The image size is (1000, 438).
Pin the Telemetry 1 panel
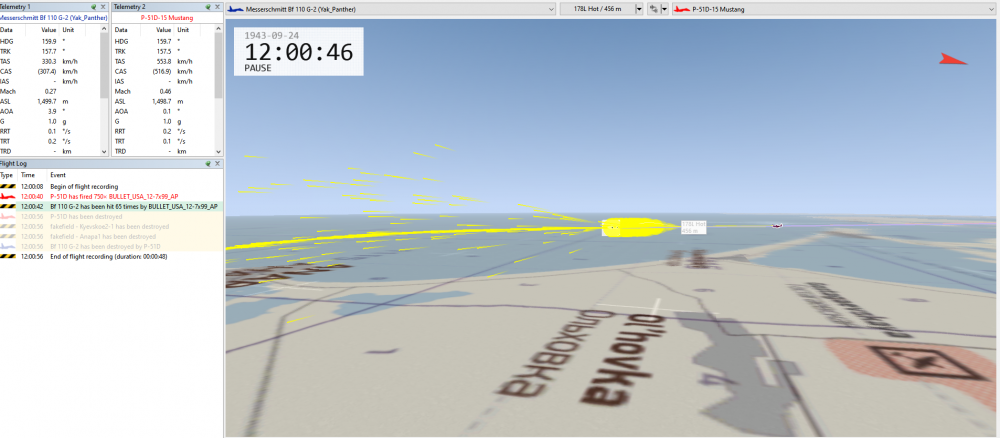click(x=94, y=6)
